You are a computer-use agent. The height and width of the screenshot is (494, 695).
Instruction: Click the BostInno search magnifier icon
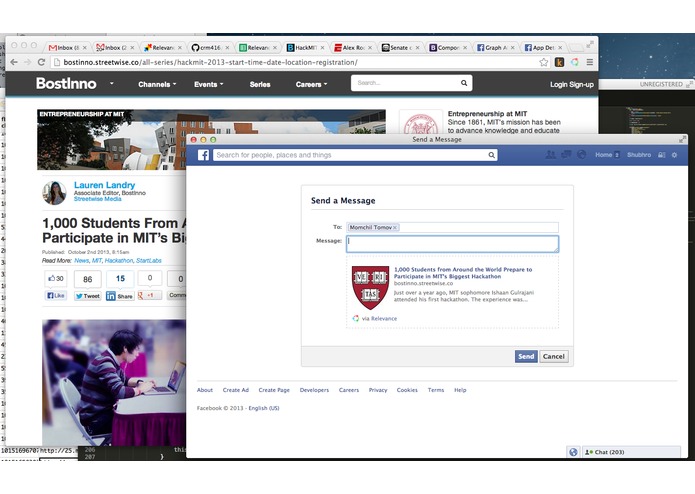coord(464,83)
